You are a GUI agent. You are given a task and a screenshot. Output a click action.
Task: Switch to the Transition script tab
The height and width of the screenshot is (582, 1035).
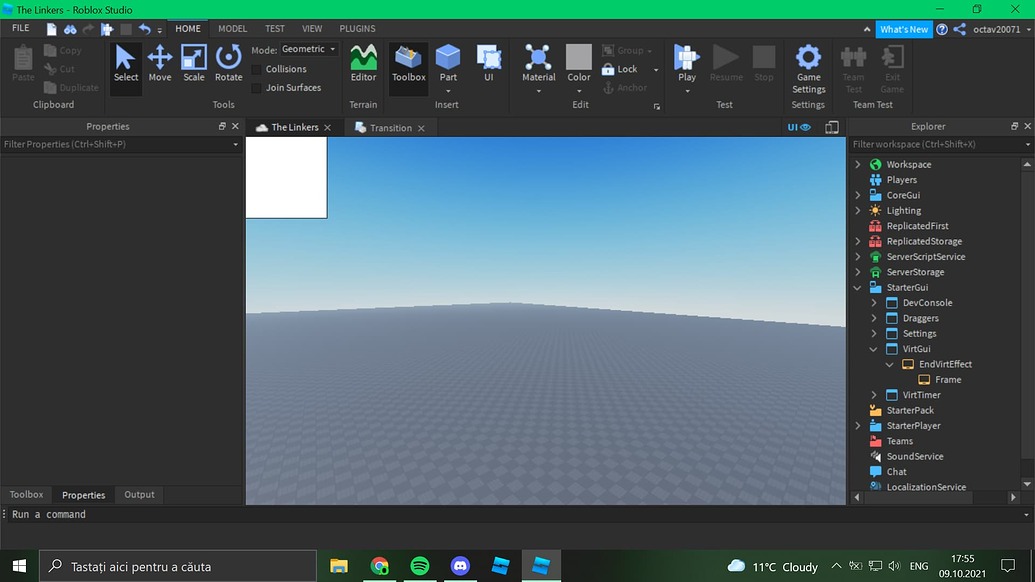(390, 128)
